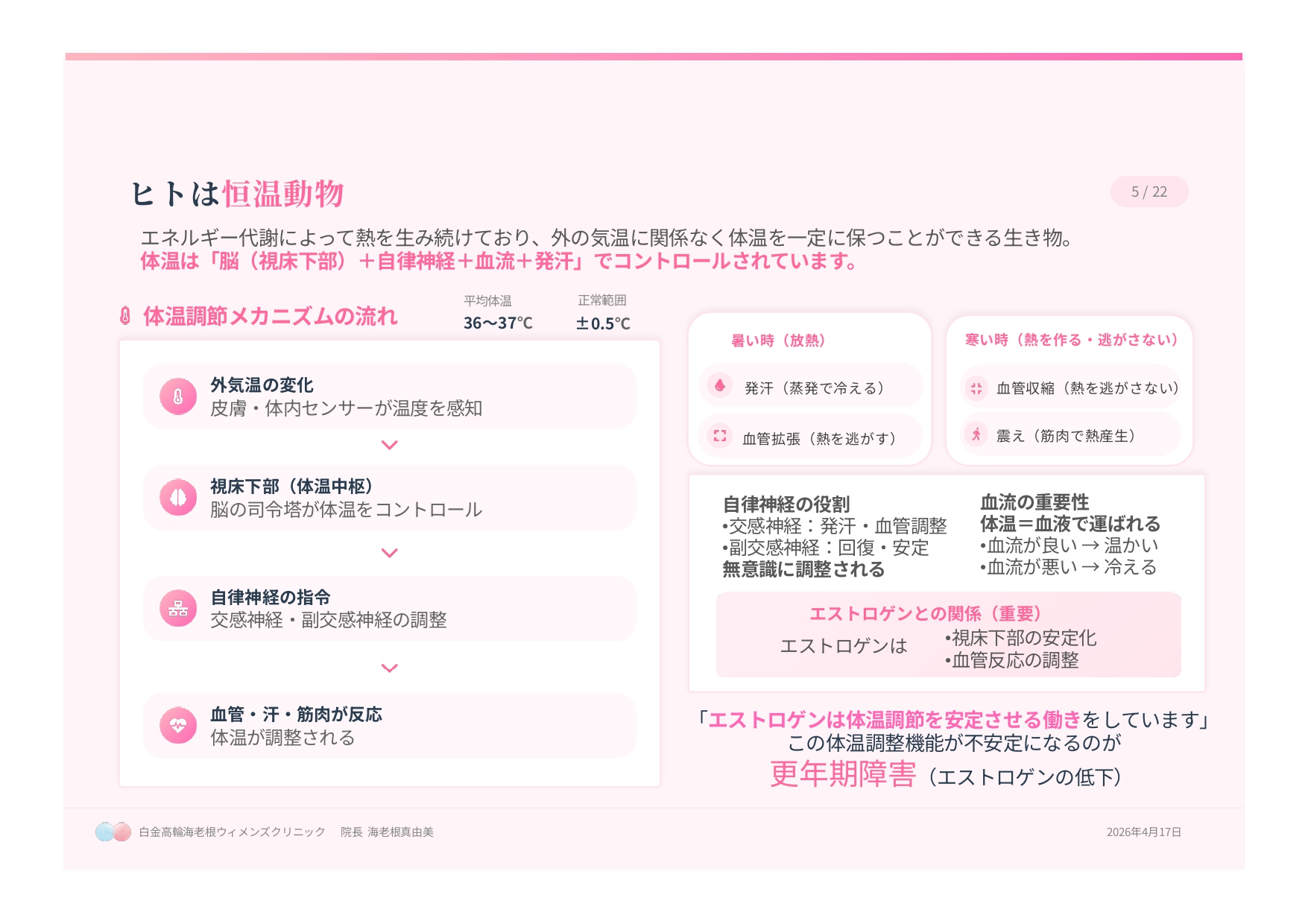Click the expand icon next to 血管拡張
1308x924 pixels.
[720, 436]
